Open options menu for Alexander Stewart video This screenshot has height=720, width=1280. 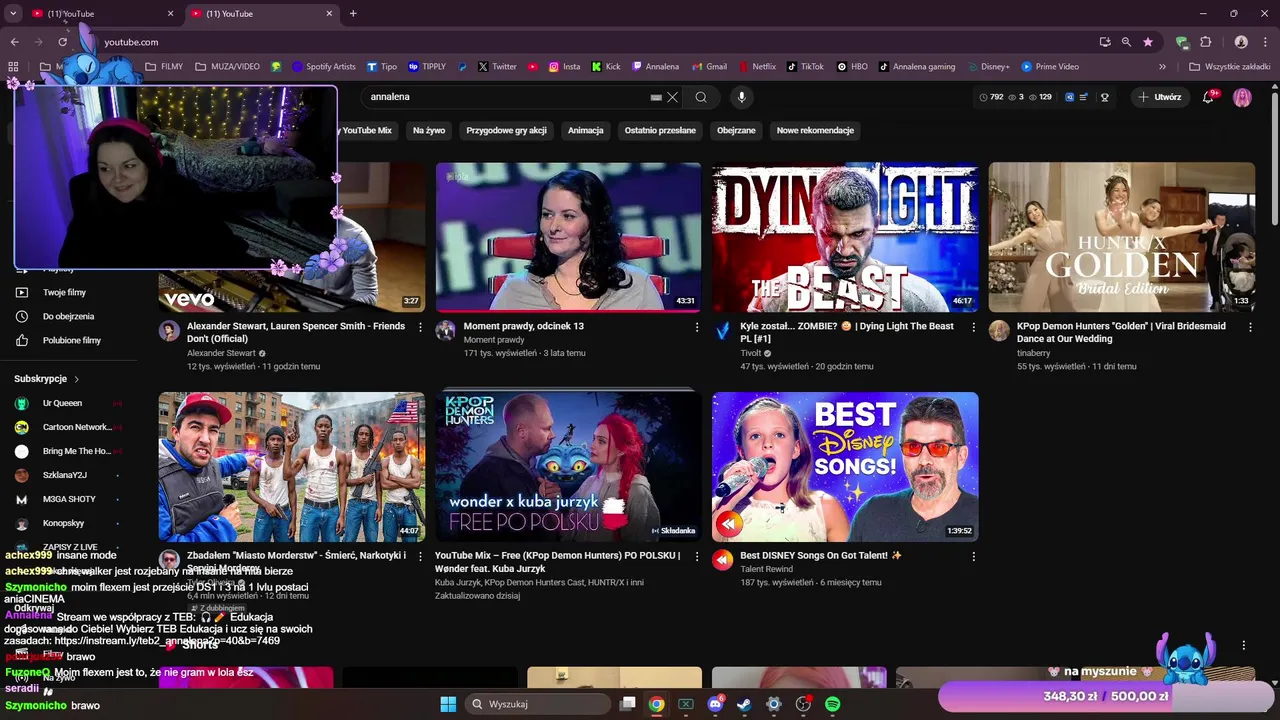click(420, 327)
